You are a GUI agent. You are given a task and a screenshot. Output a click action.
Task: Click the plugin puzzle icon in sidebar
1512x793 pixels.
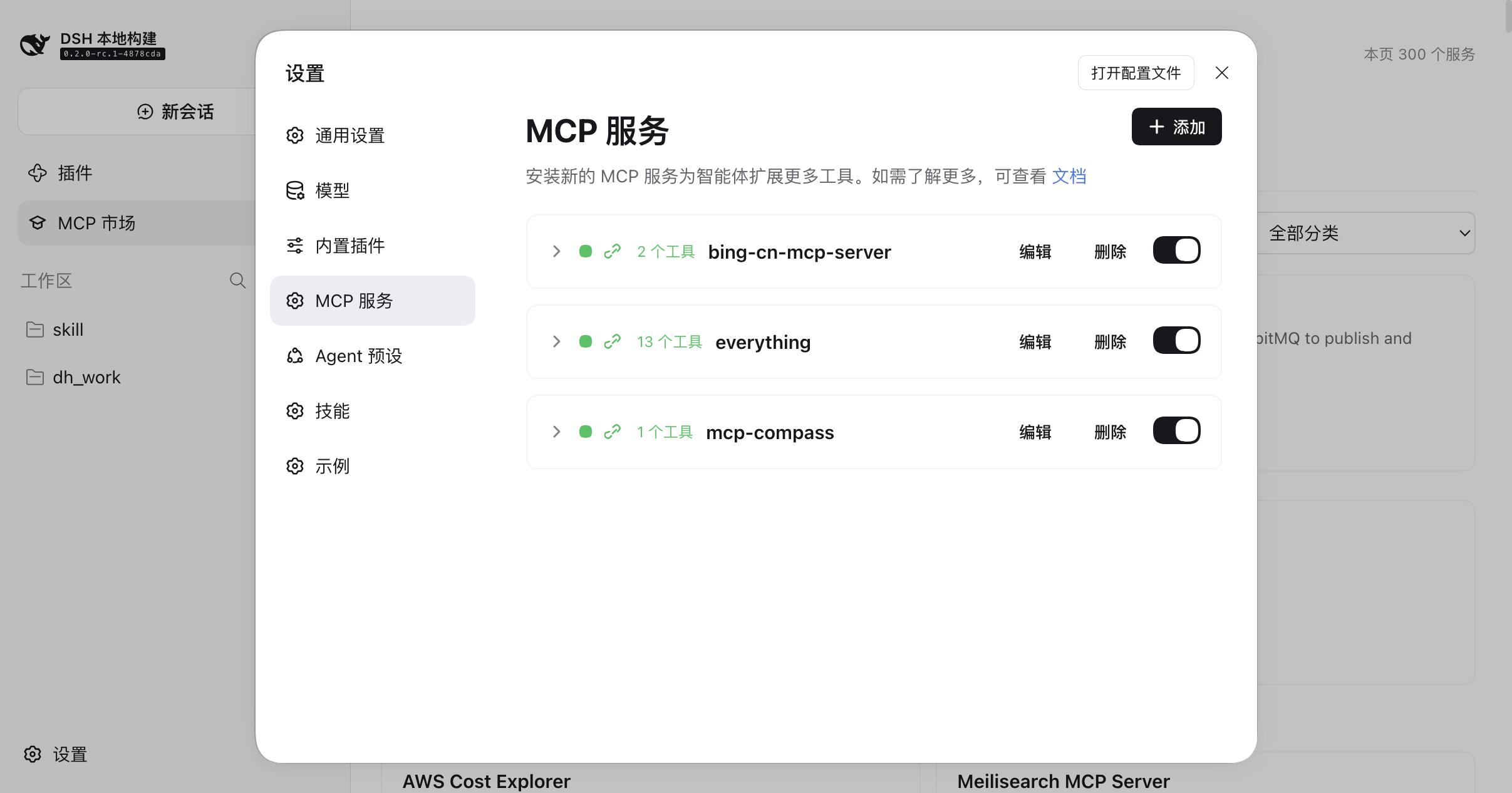[38, 173]
